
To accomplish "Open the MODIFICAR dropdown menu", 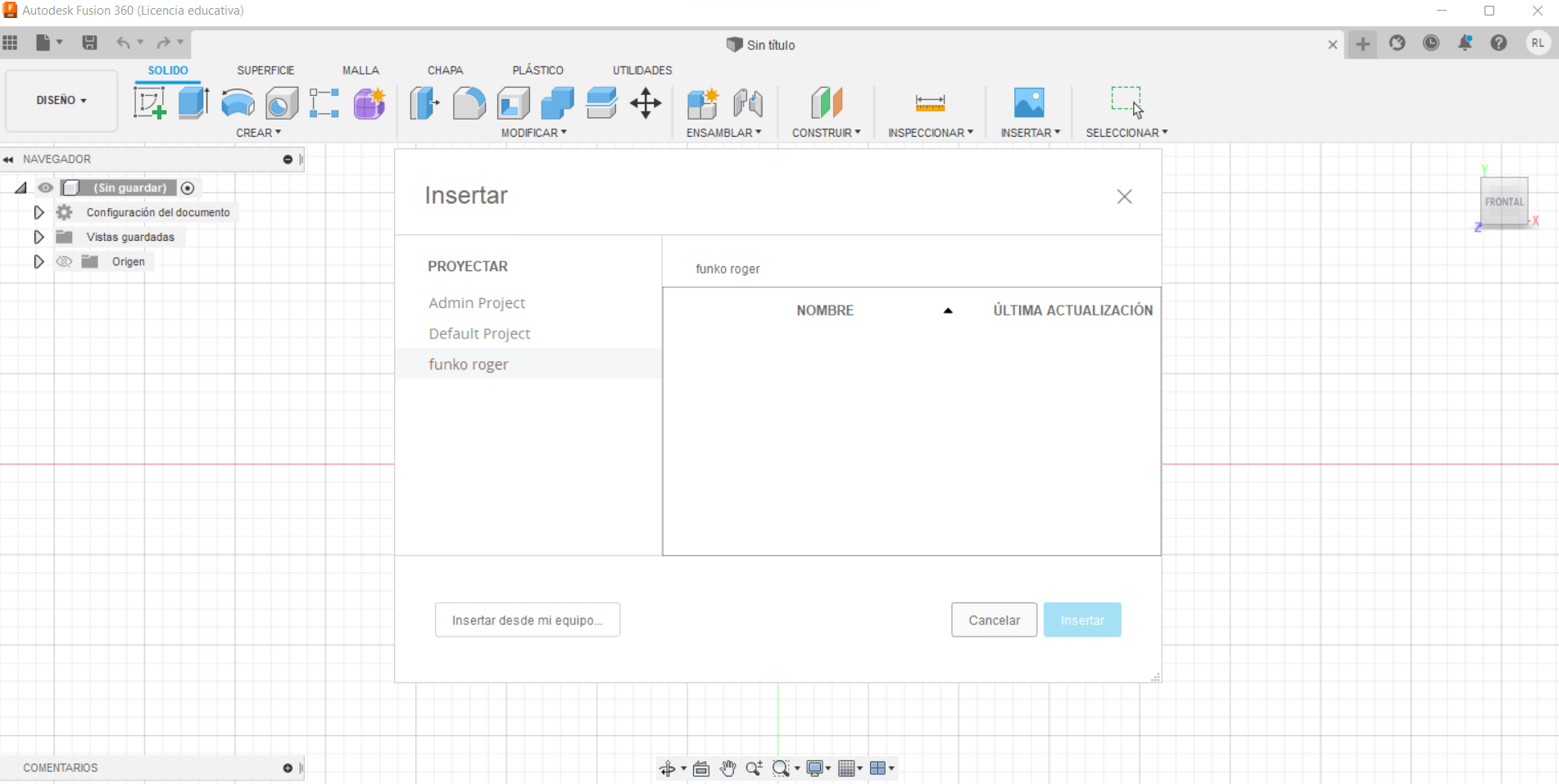I will (534, 133).
